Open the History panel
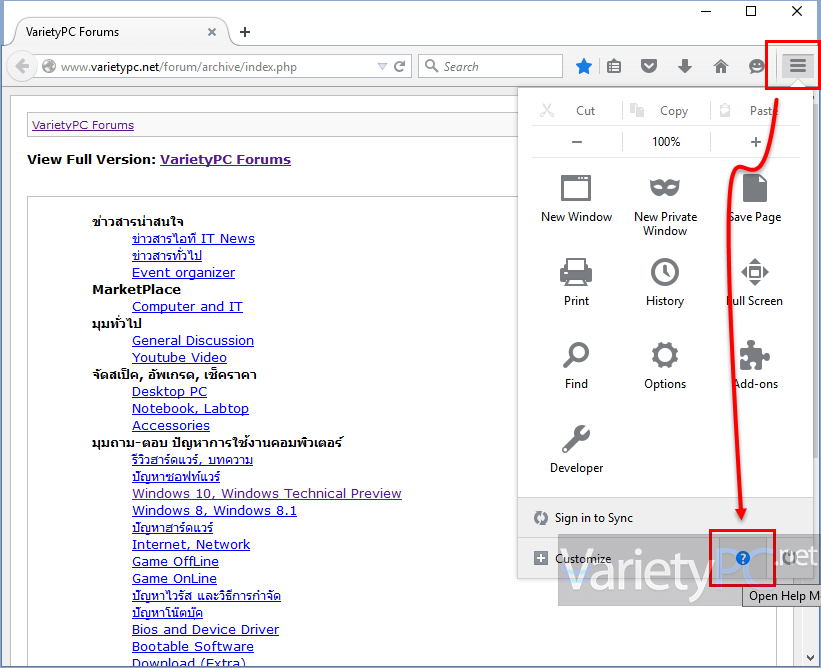Viewport: 821px width, 668px height. 665,282
